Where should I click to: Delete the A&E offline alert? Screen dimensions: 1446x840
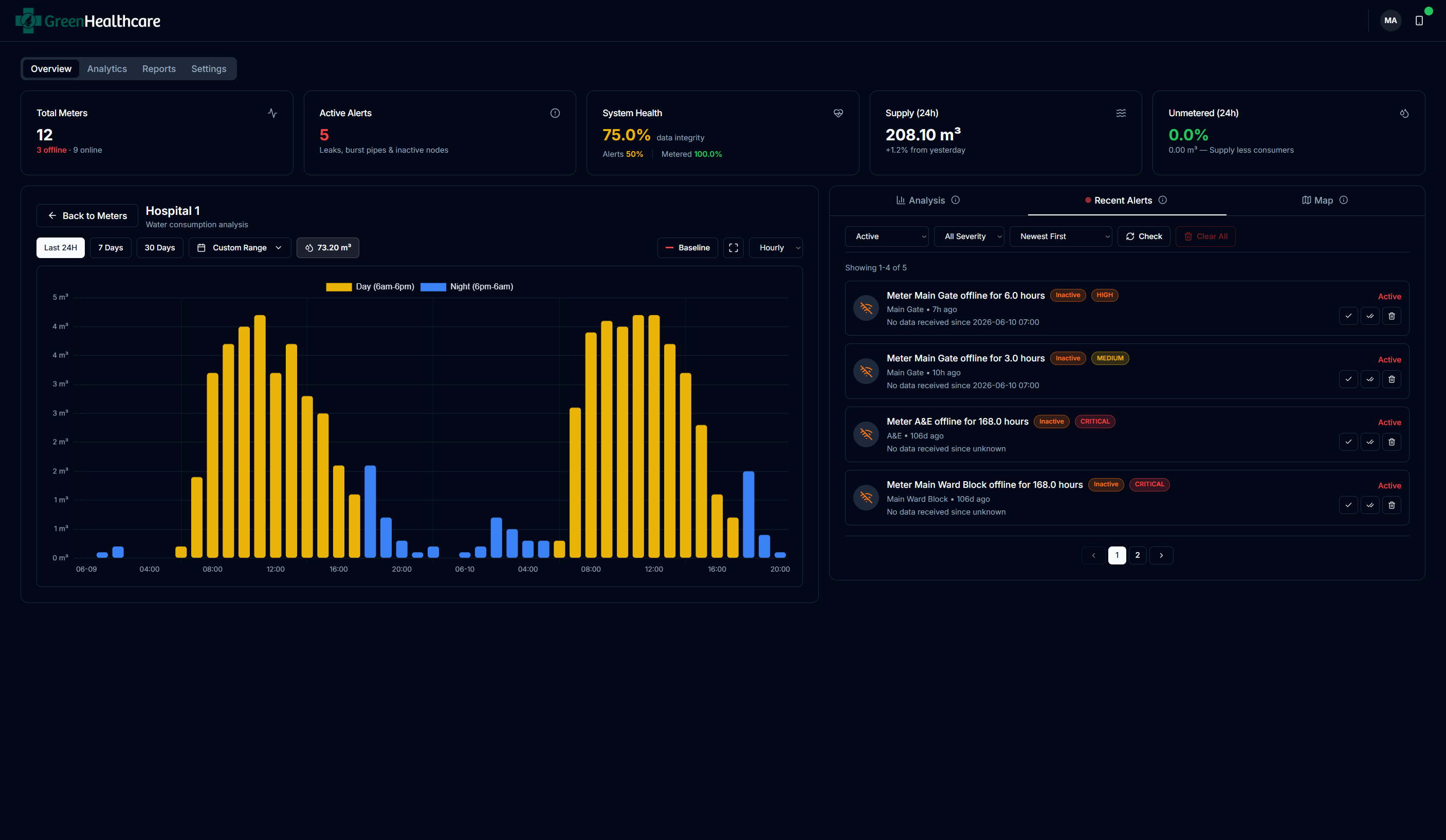(x=1392, y=442)
